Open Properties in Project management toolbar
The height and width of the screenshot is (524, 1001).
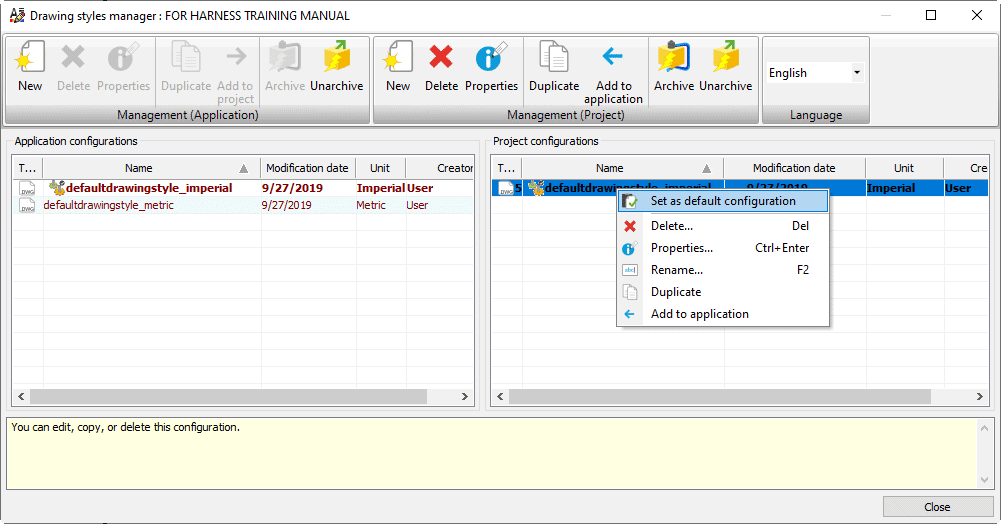491,67
